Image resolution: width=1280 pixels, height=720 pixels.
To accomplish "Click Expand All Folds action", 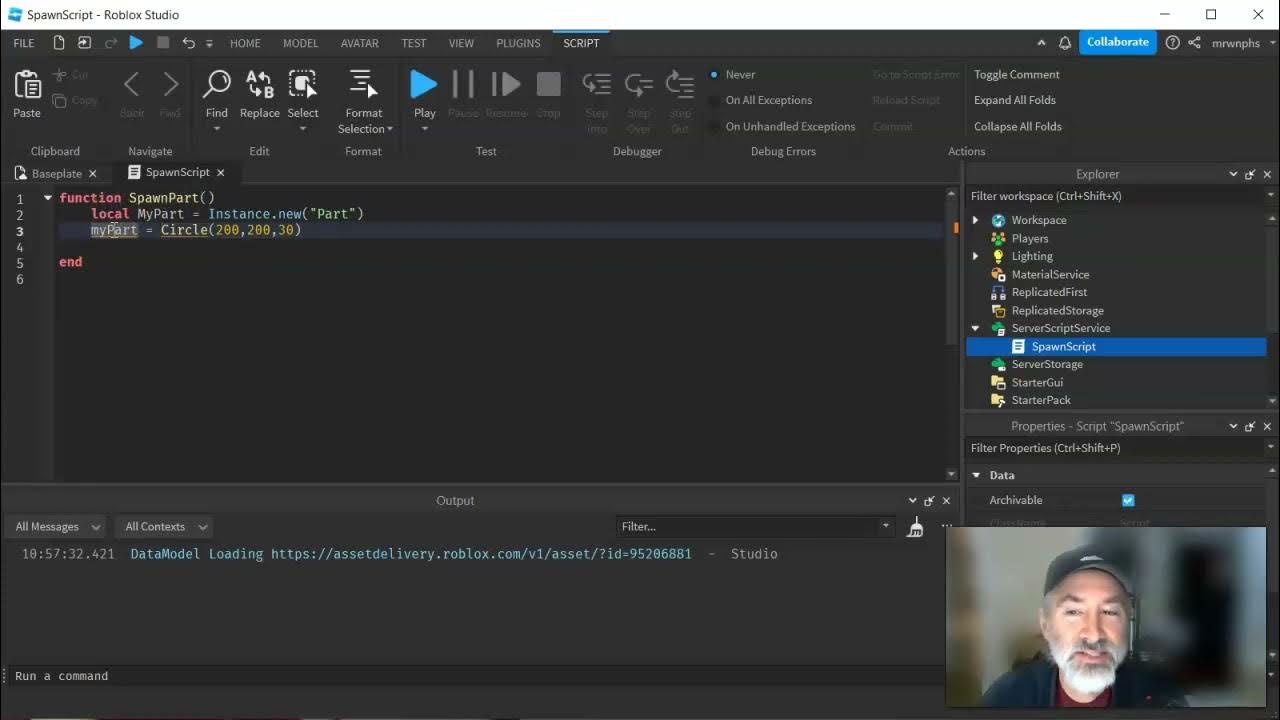I will coord(1015,100).
